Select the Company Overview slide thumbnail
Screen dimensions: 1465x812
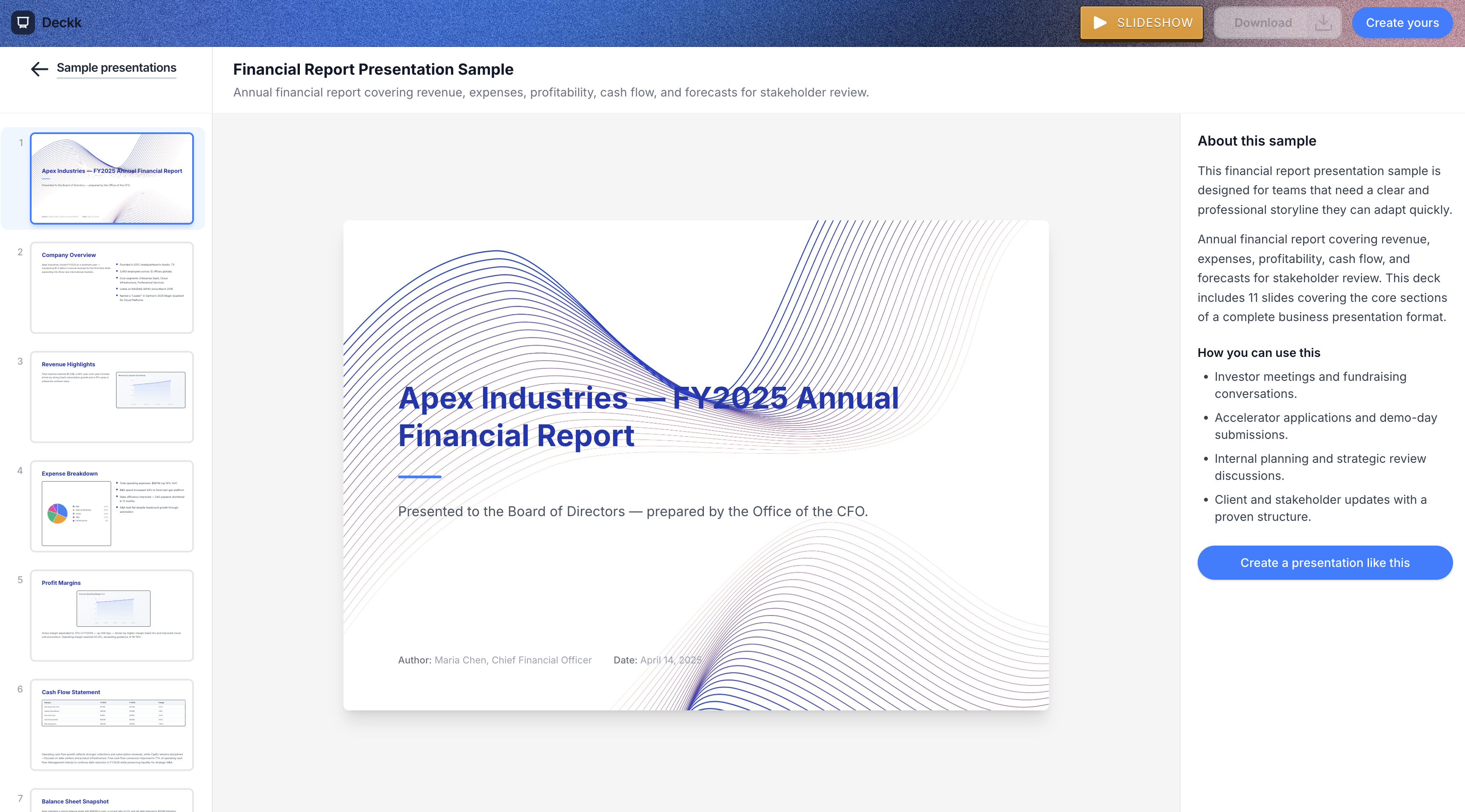coord(112,287)
